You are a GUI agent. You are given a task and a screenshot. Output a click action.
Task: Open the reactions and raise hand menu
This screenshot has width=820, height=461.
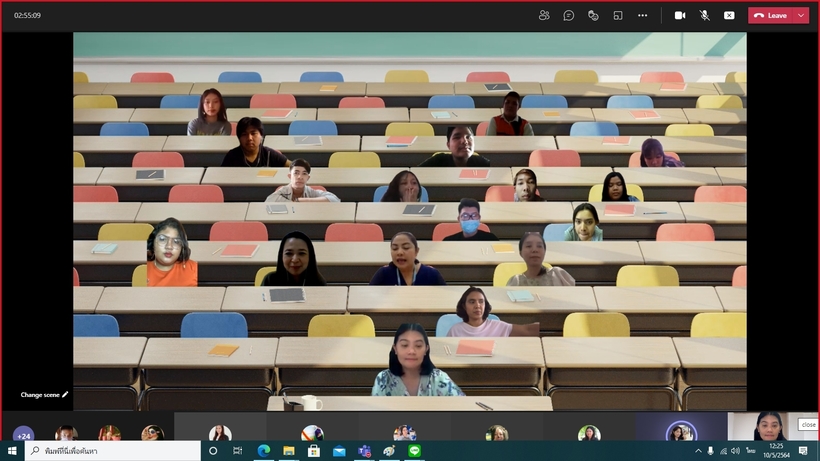point(593,15)
